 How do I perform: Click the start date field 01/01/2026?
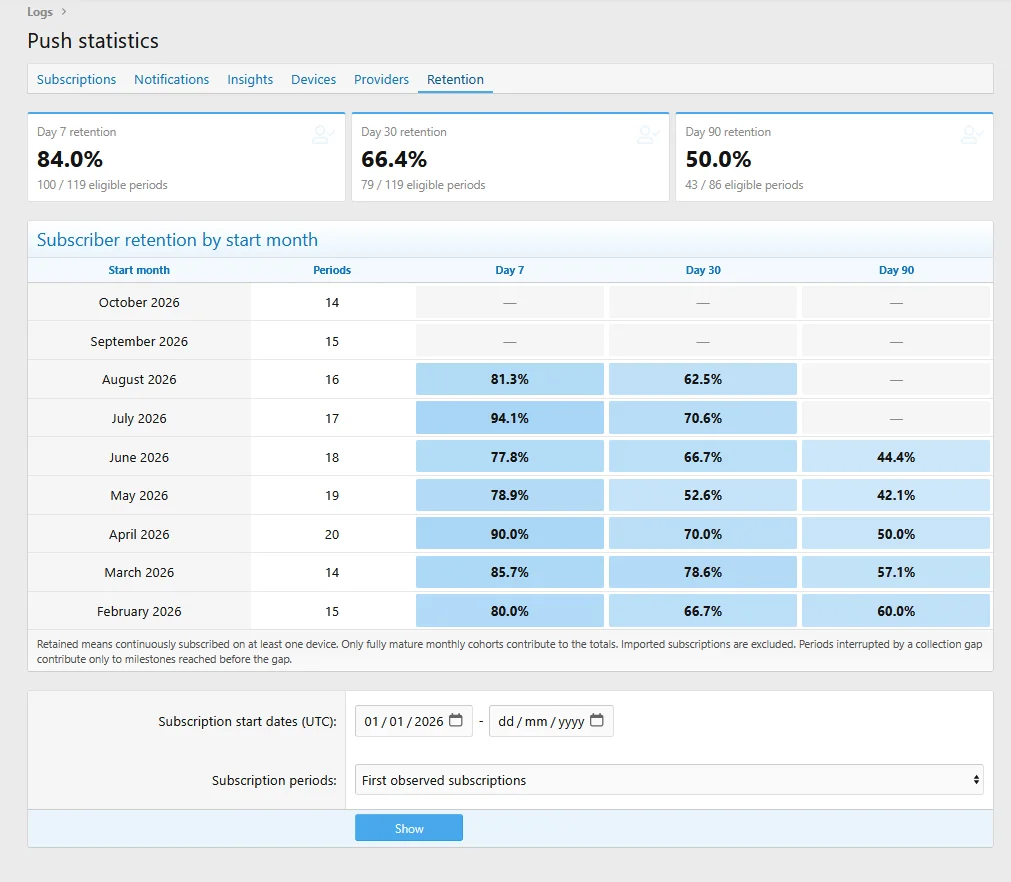414,721
